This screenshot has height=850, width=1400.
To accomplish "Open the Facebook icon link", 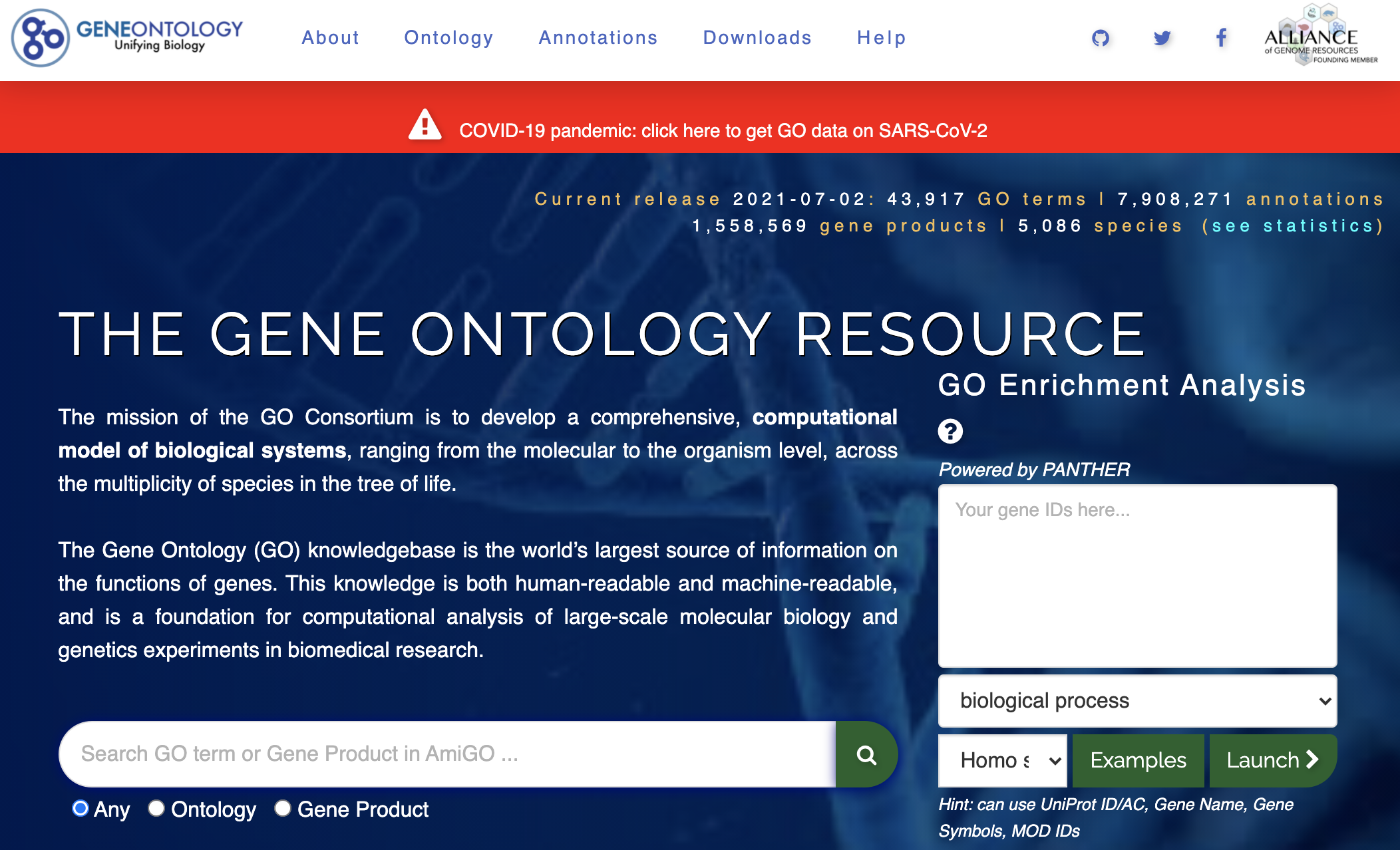I will click(x=1221, y=38).
